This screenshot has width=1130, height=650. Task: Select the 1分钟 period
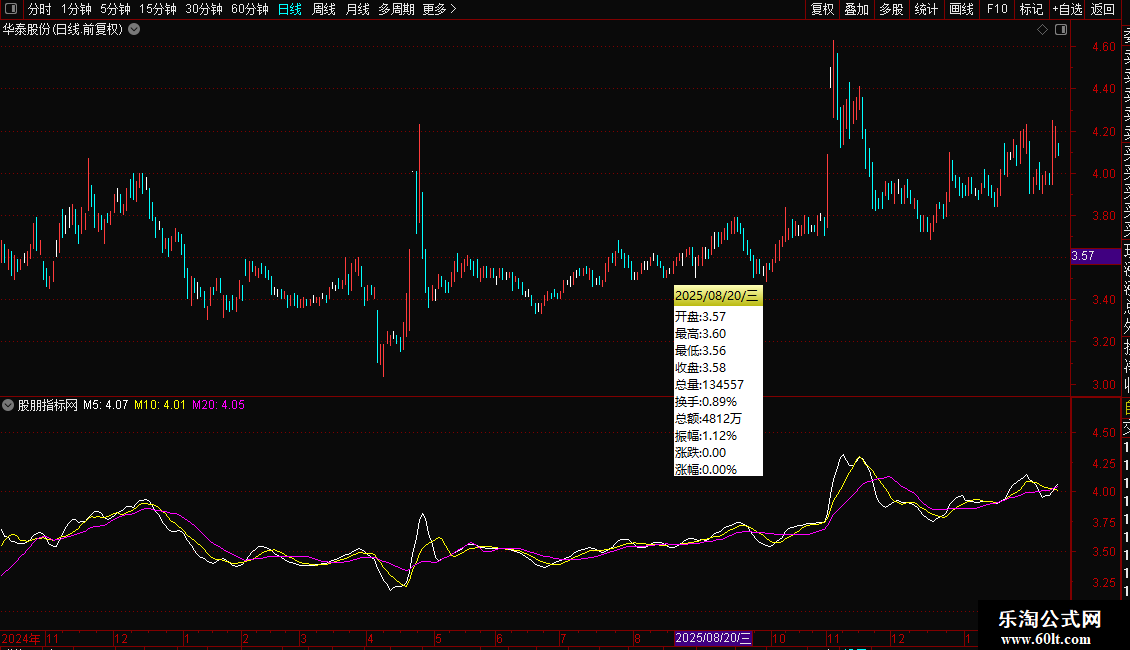click(76, 9)
